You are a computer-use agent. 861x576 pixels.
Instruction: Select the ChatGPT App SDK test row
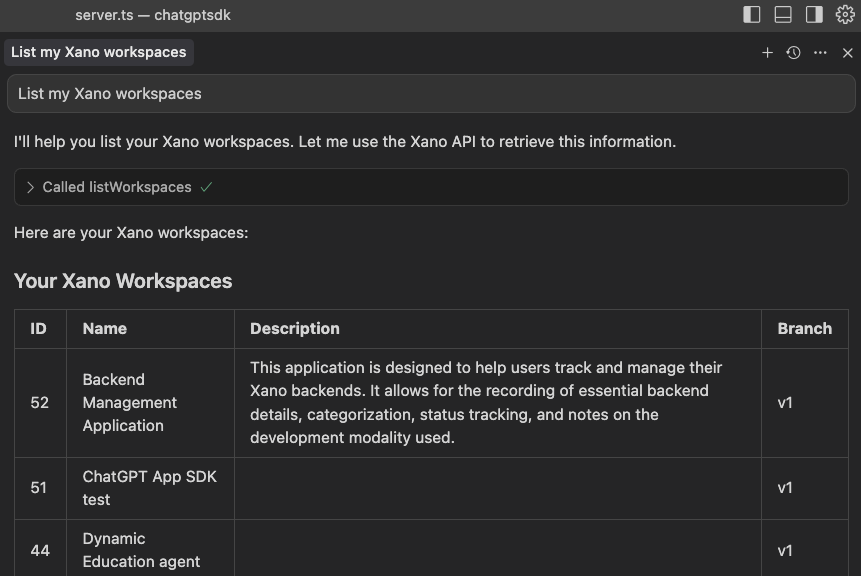(x=149, y=488)
